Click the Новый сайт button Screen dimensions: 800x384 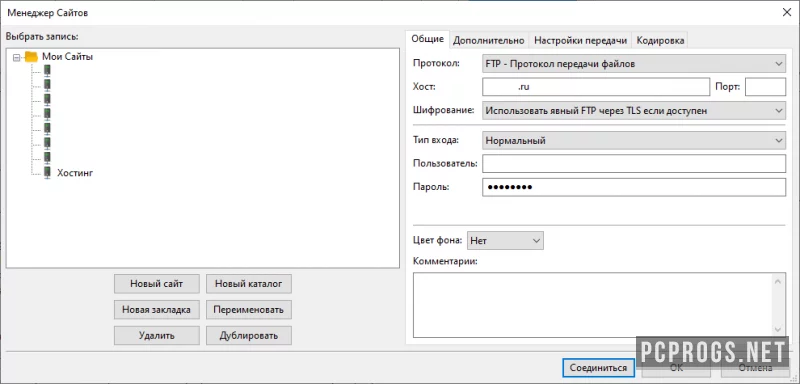coord(157,284)
